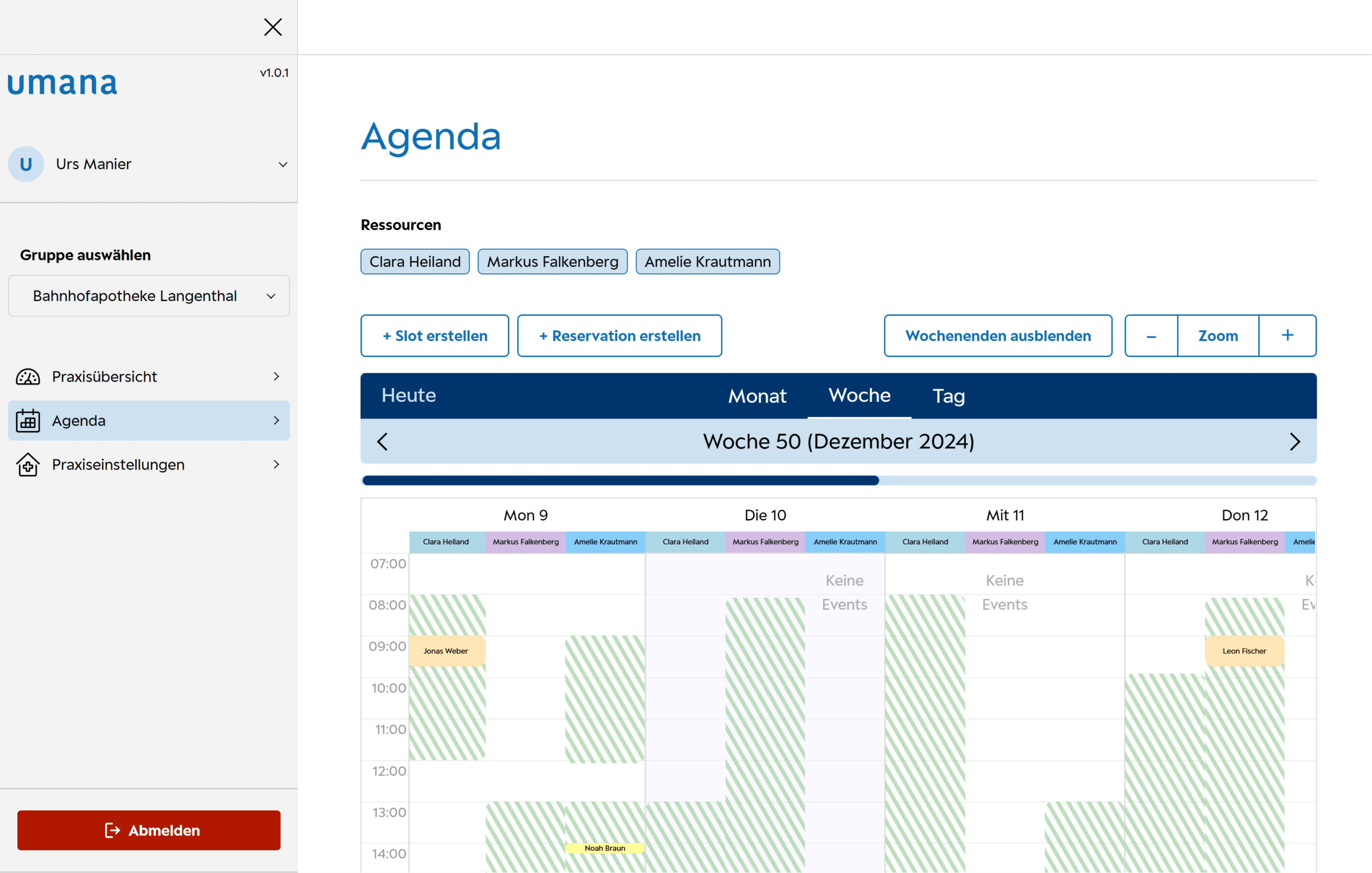Click the v1.0.1 version label
Image resolution: width=1372 pixels, height=873 pixels.
tap(274, 73)
